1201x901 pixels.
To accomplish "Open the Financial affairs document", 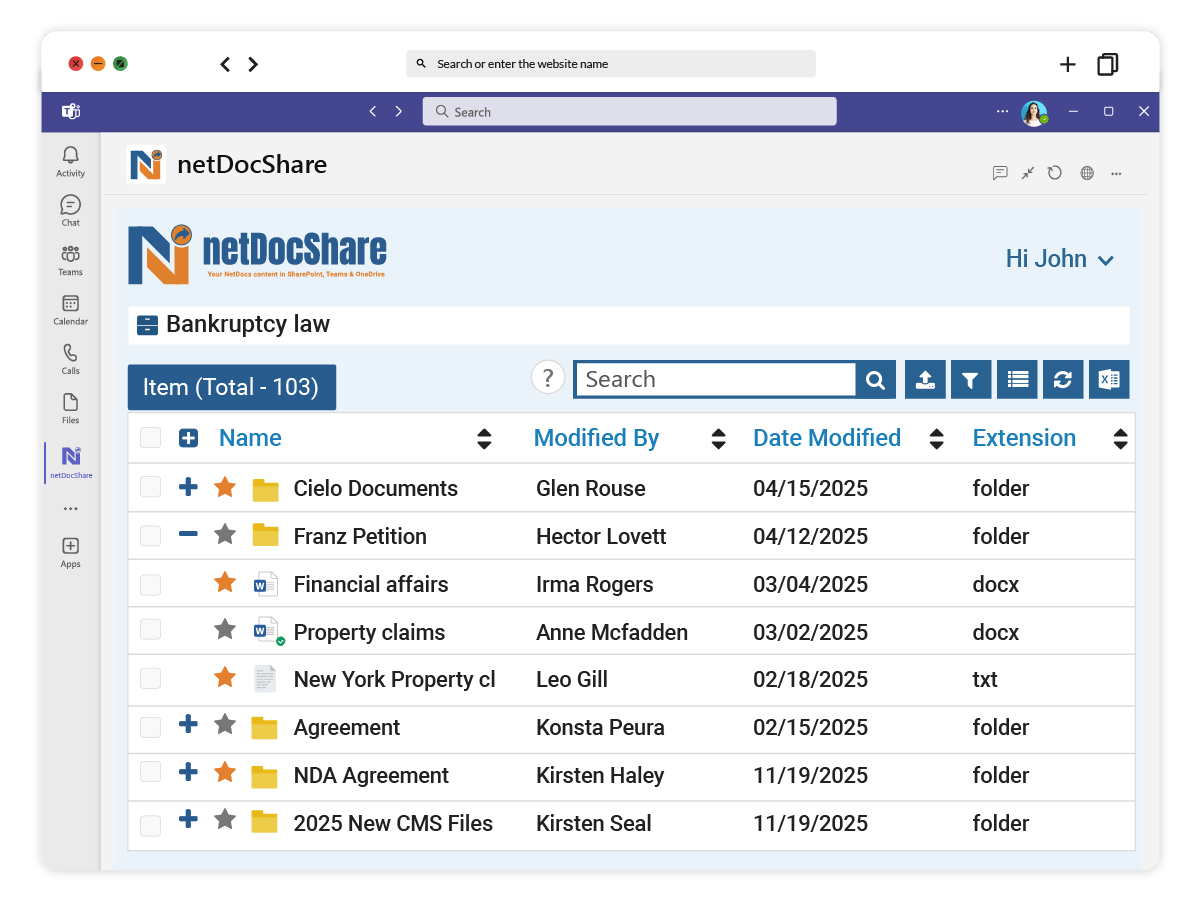I will point(371,584).
